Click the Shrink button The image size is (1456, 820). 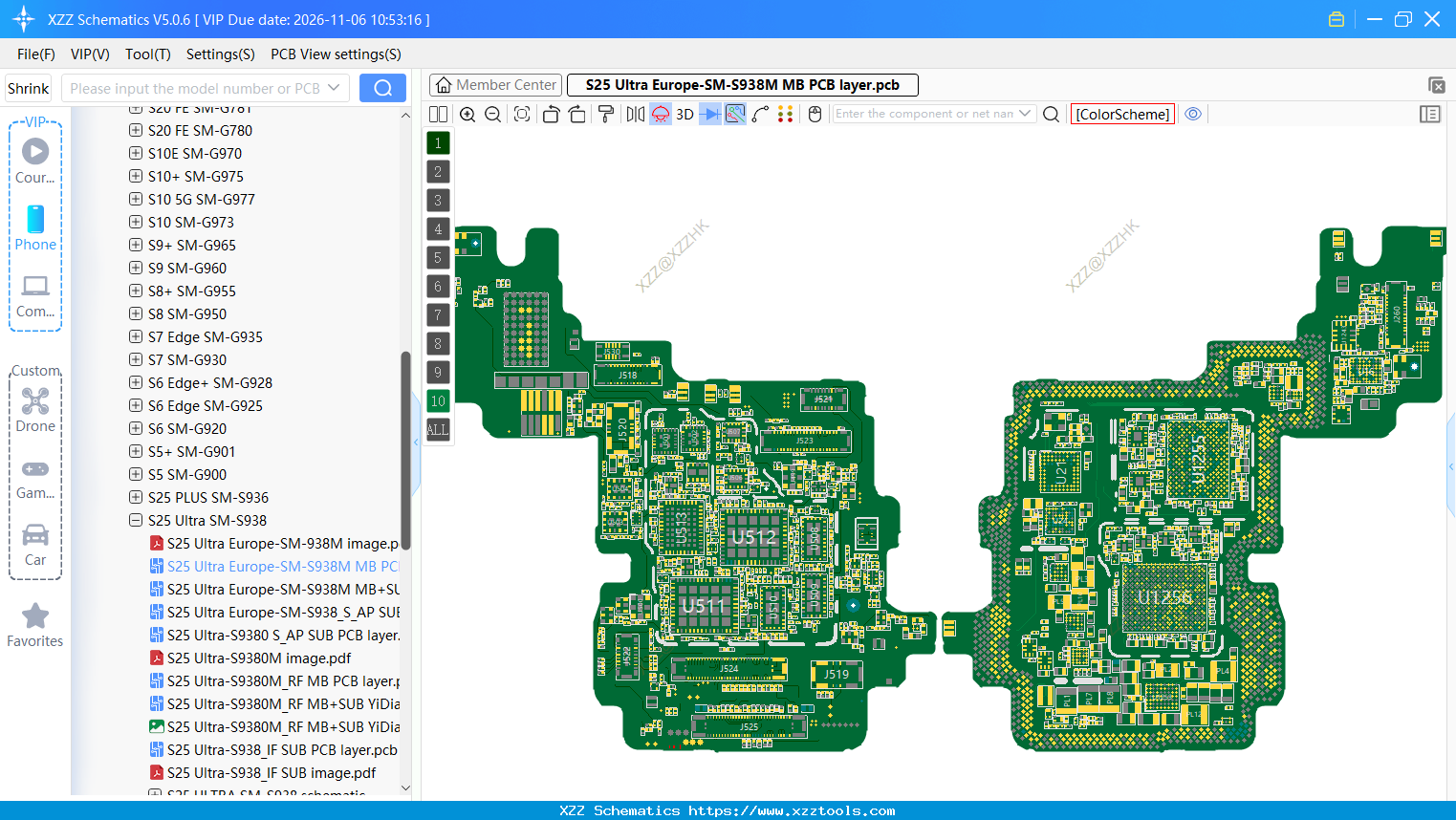point(28,88)
